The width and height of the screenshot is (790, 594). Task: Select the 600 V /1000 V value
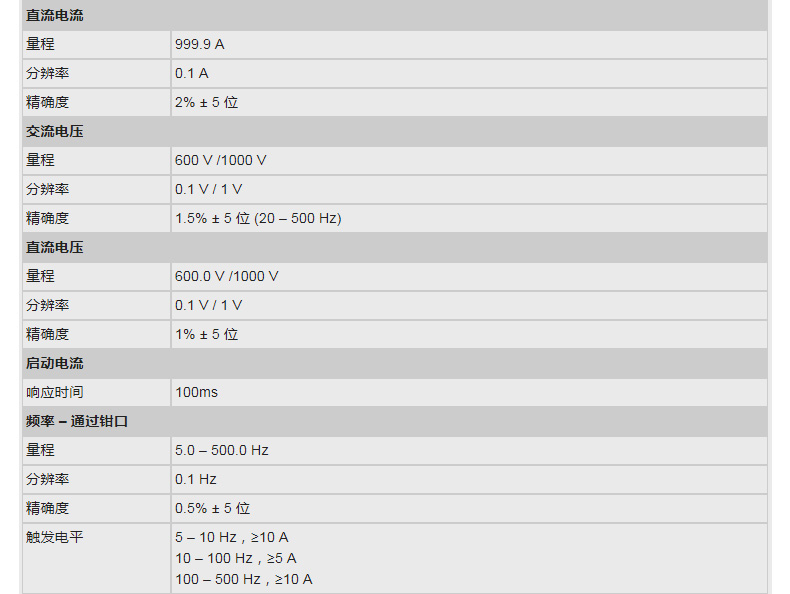tap(221, 160)
